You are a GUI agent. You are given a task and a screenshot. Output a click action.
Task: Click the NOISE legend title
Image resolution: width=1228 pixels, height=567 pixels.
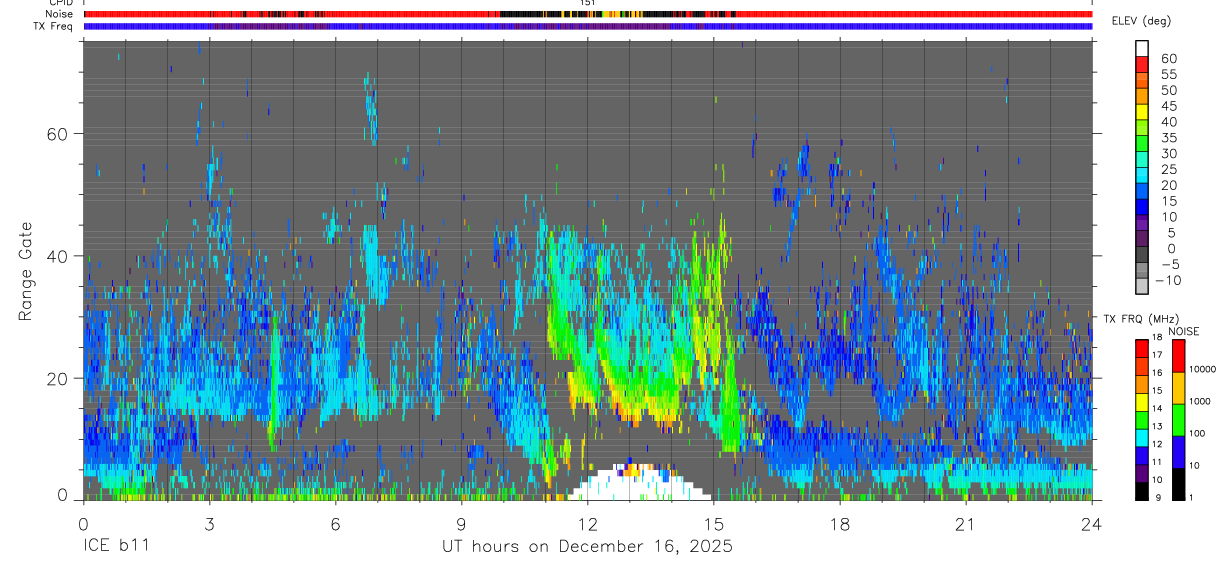1184,331
